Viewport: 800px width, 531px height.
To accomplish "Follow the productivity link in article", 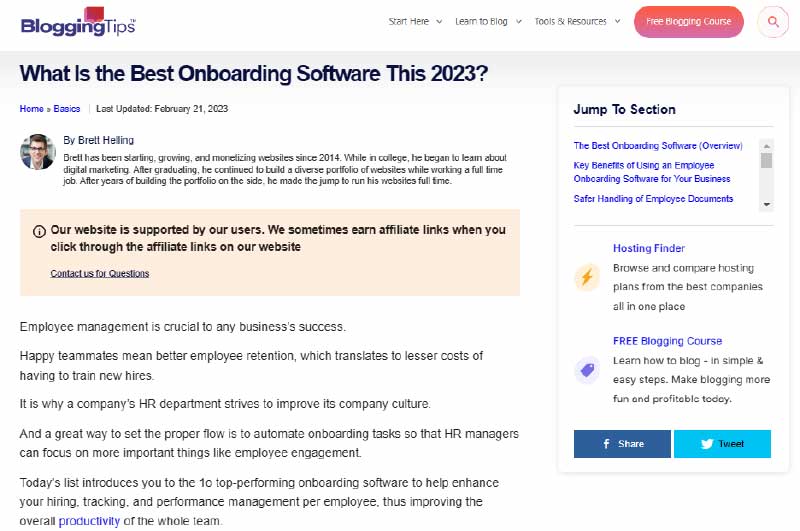I will click(x=89, y=521).
